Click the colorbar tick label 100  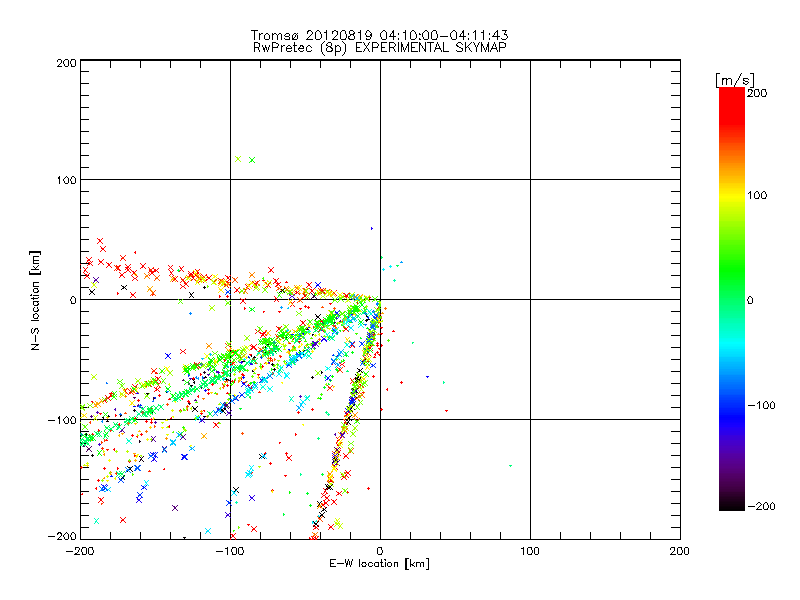(758, 194)
